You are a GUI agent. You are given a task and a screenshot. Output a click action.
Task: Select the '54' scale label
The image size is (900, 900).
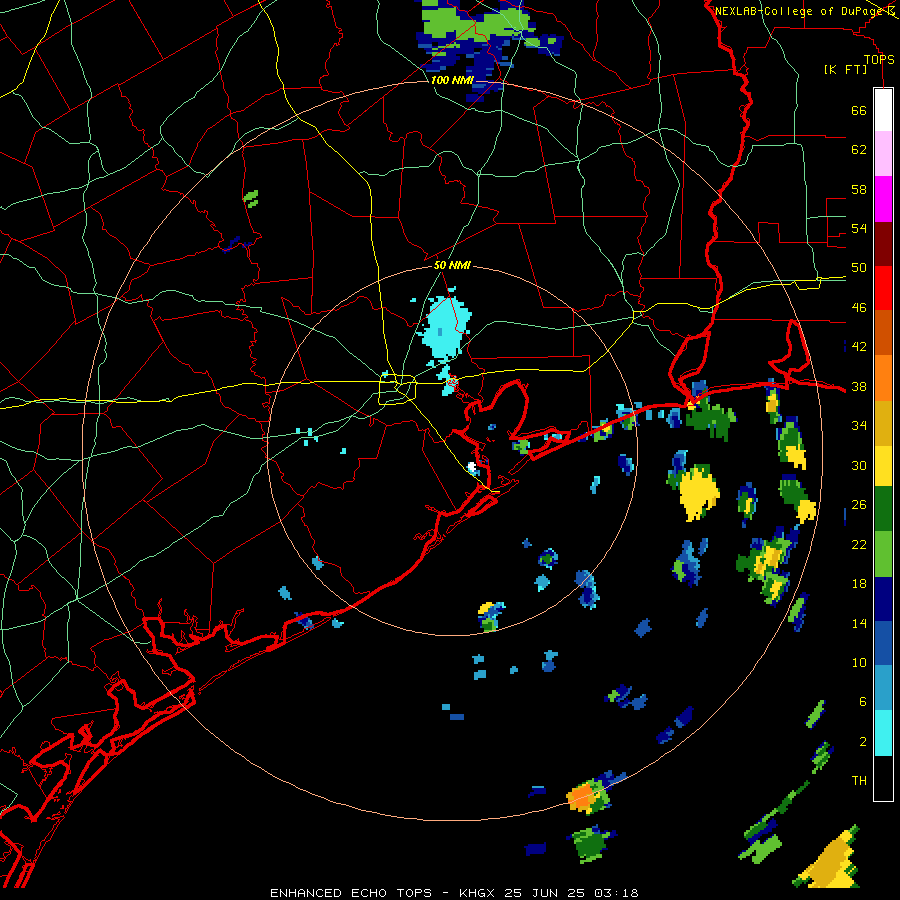[x=859, y=228]
